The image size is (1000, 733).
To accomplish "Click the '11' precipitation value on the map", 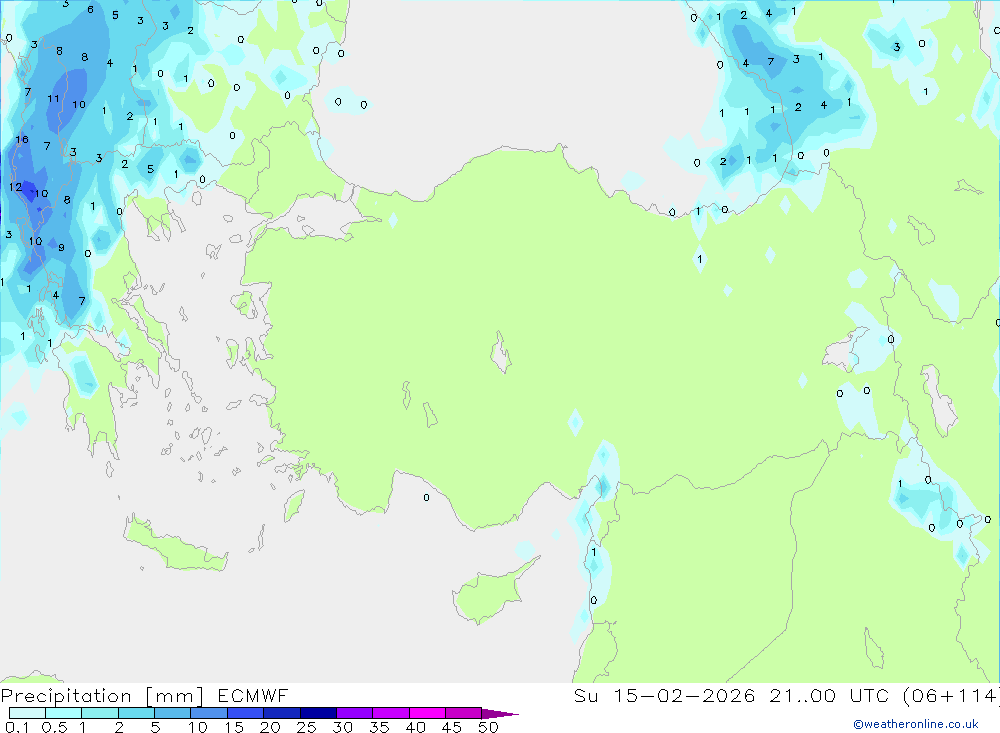I will click(53, 99).
